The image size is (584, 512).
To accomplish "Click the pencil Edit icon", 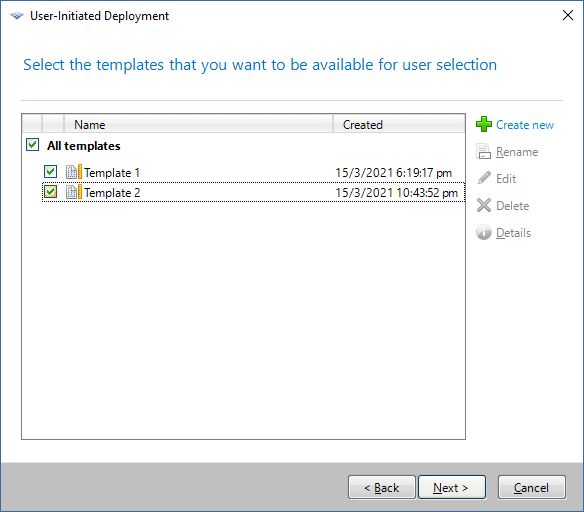I will click(484, 178).
